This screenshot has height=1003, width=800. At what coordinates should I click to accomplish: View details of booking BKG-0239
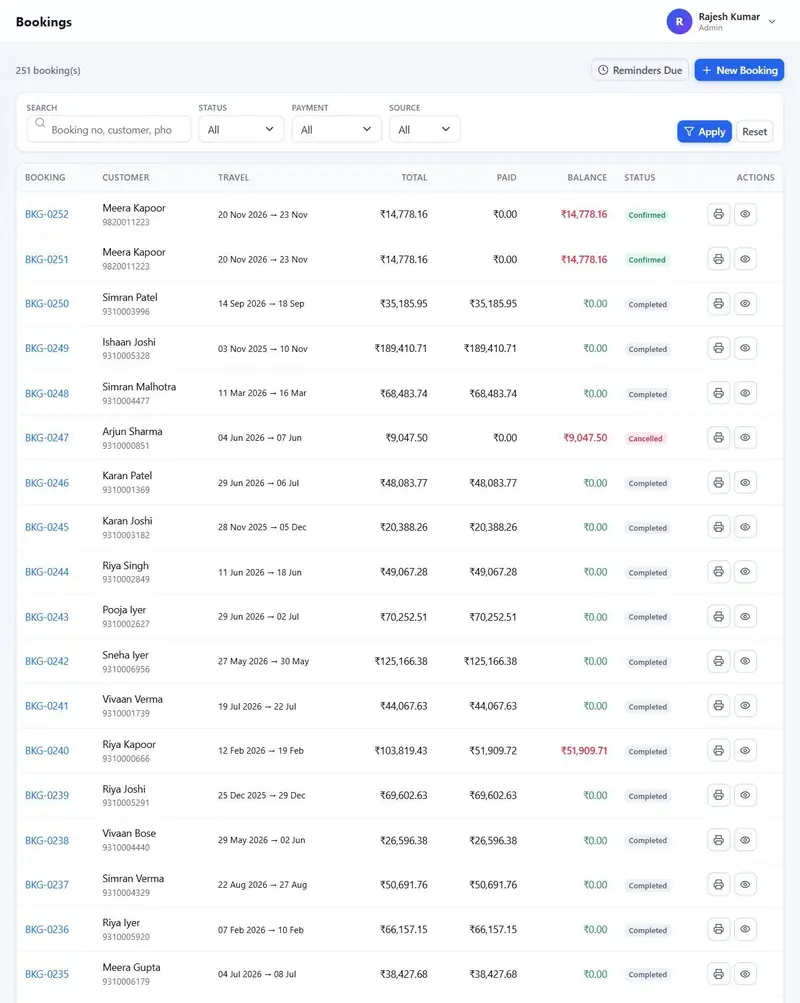[745, 795]
